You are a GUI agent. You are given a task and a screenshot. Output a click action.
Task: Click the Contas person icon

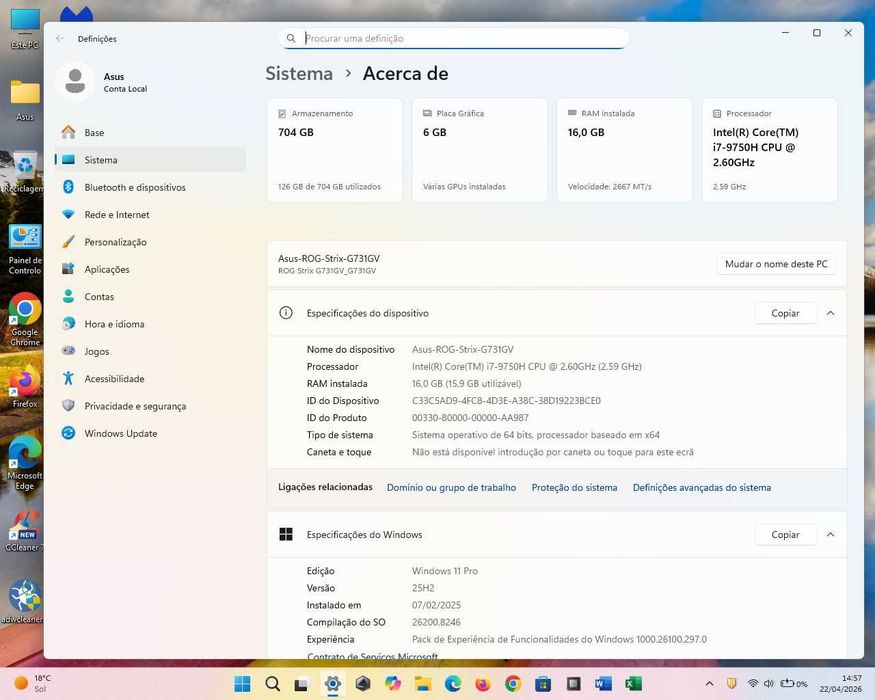[x=69, y=296]
